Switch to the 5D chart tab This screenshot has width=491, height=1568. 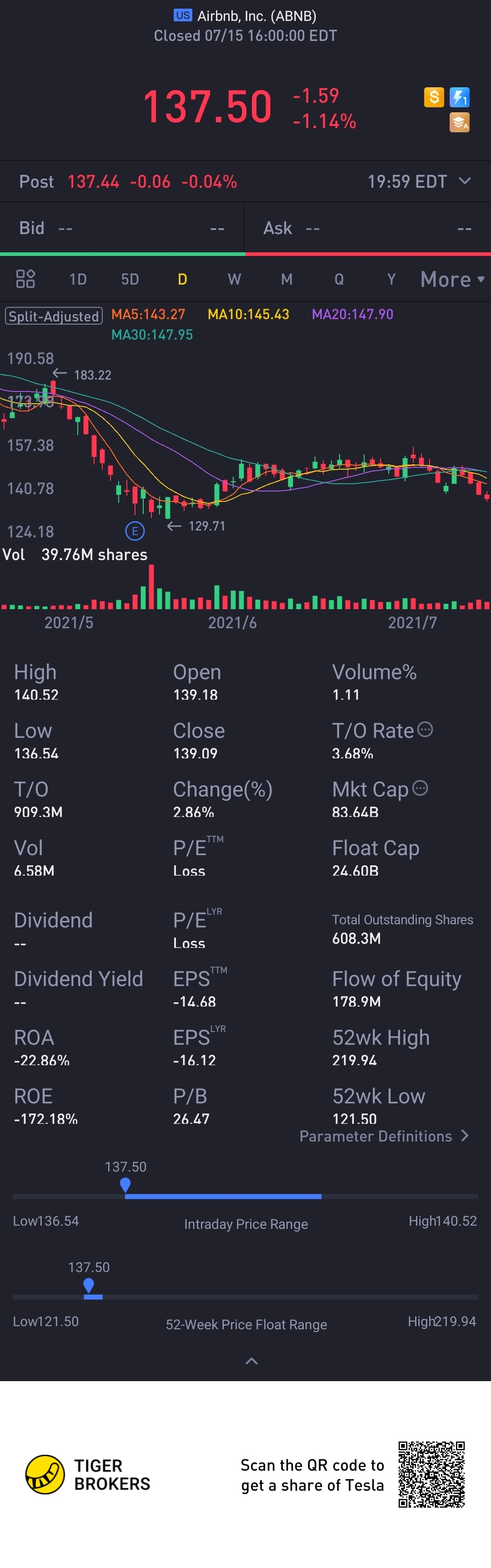(130, 280)
